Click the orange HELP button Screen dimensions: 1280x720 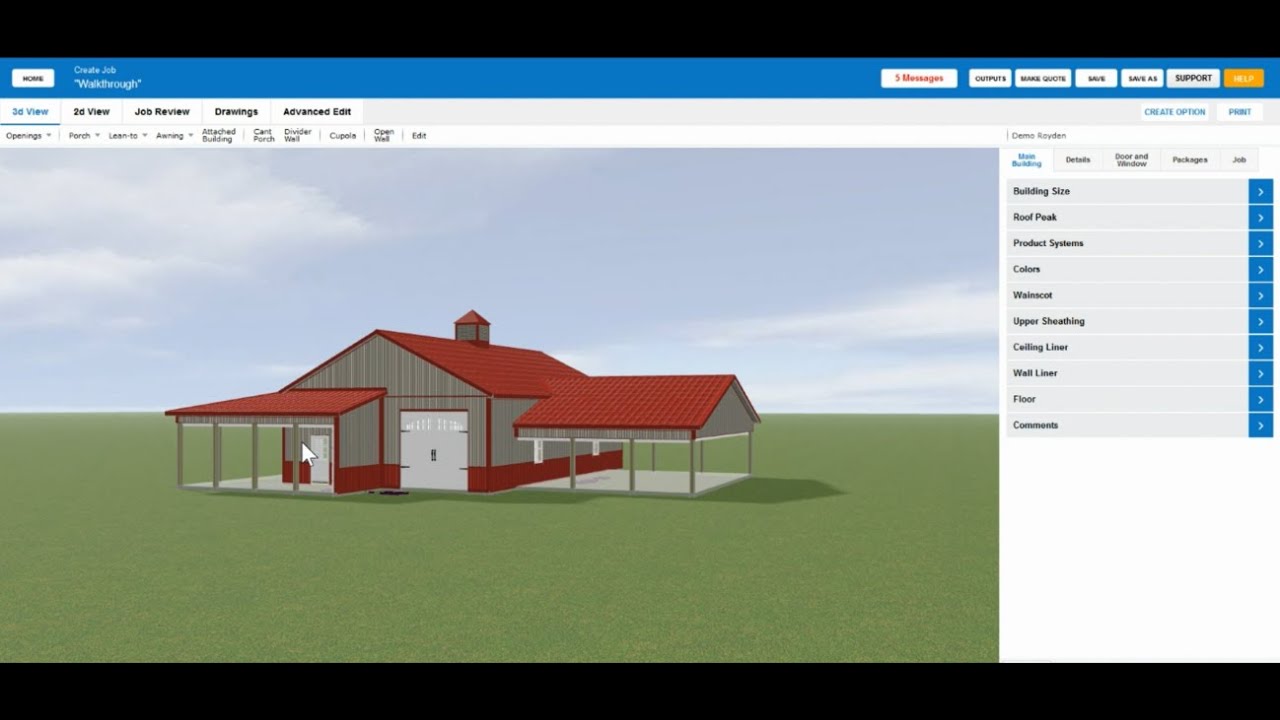click(1243, 78)
